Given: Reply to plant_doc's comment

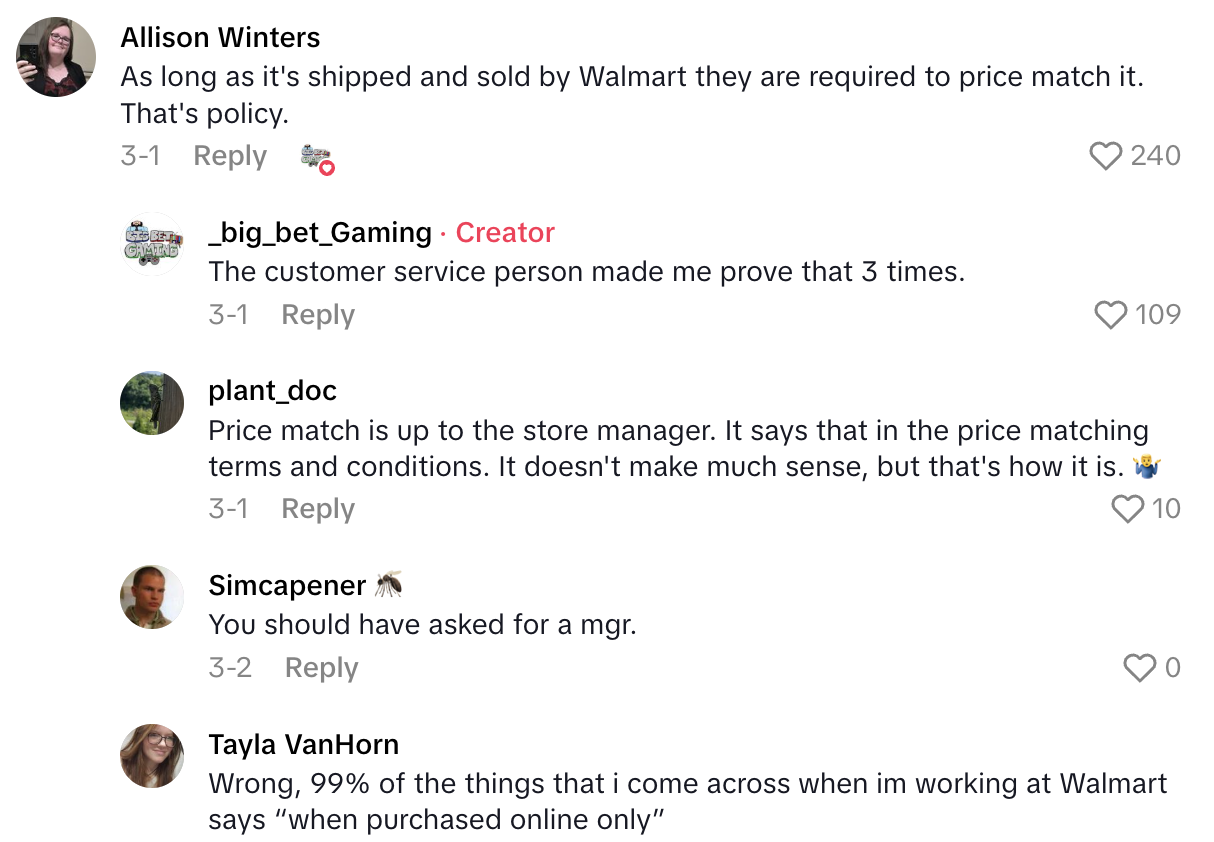Looking at the screenshot, I should (318, 509).
